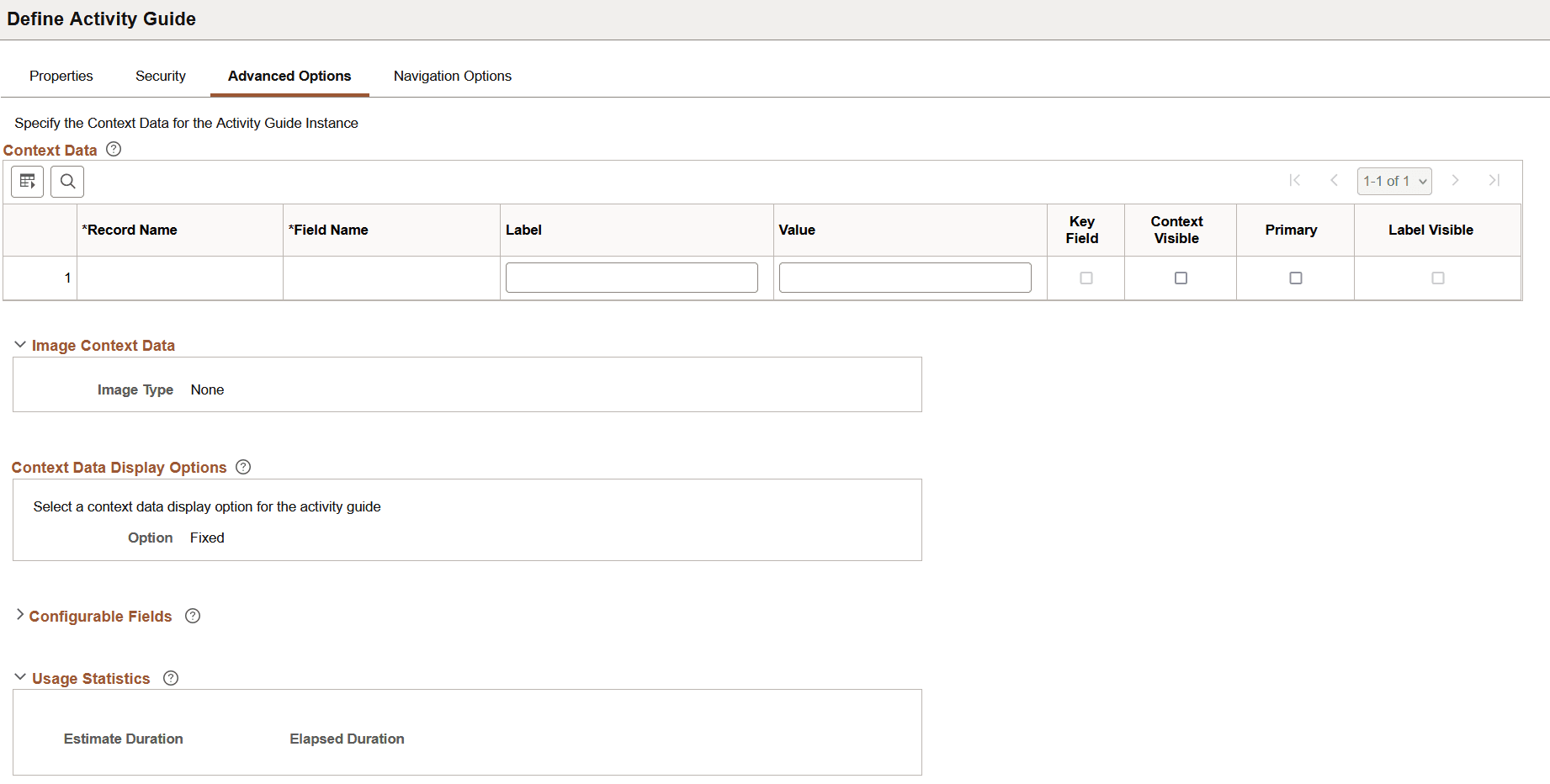This screenshot has width=1550, height=784.
Task: Open help for Configurable Fields
Action: tap(192, 616)
